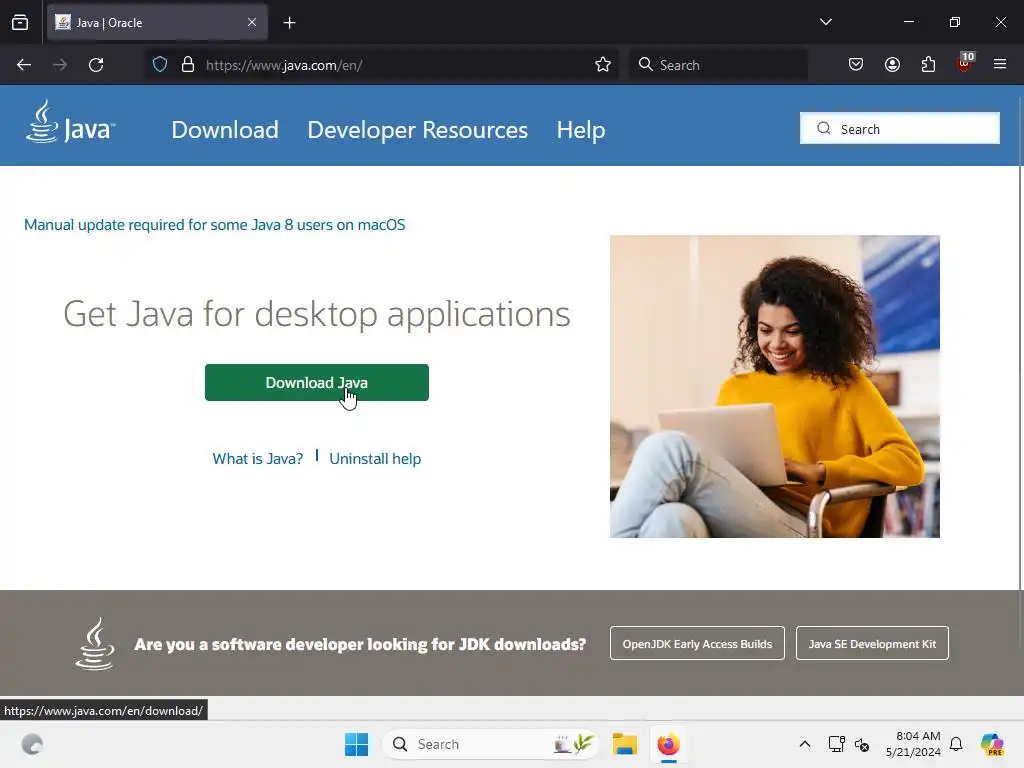
Task: Show hidden system tray icons
Action: 805,744
